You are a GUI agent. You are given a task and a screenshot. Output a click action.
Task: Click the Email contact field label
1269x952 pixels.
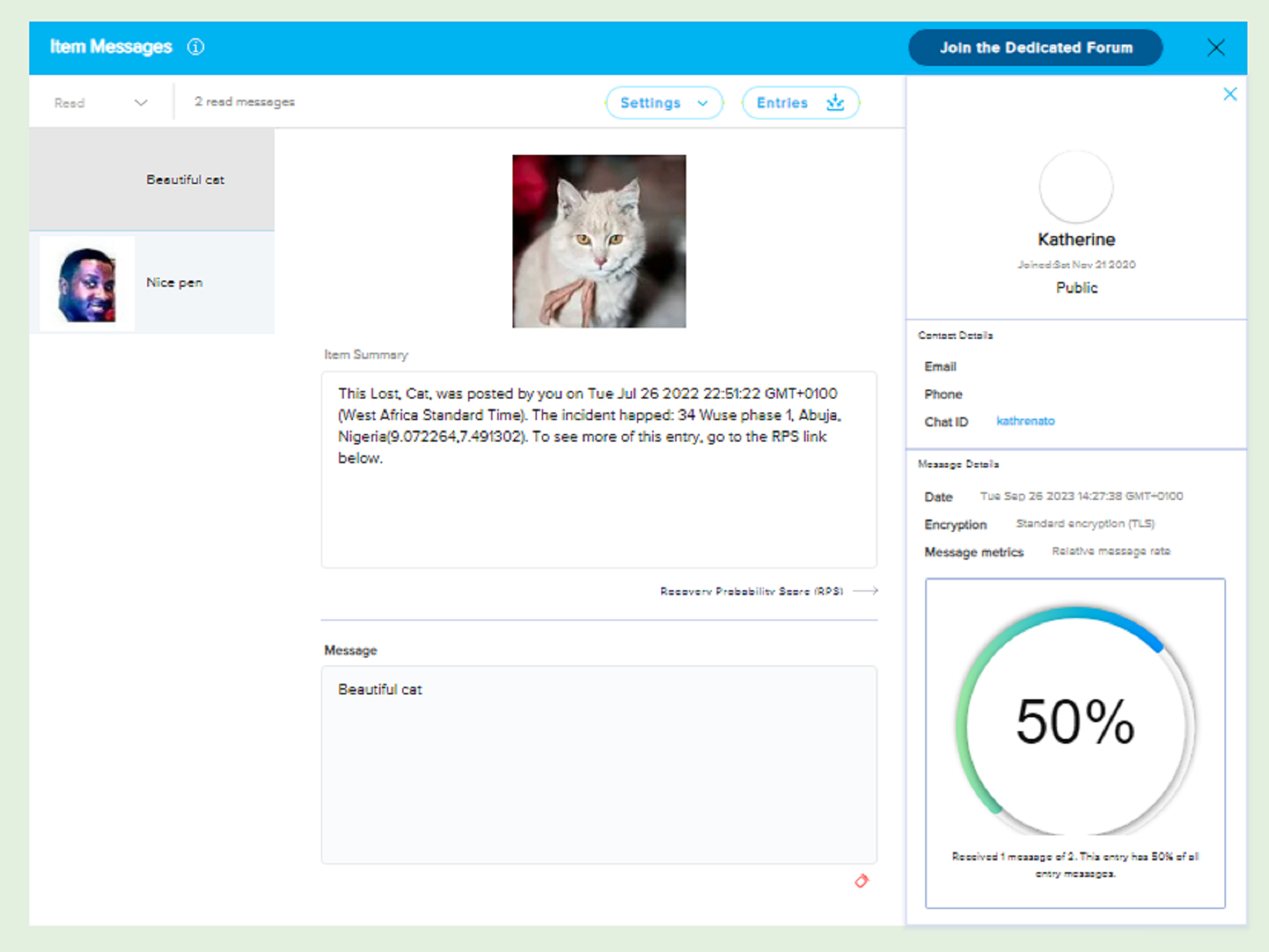(940, 367)
